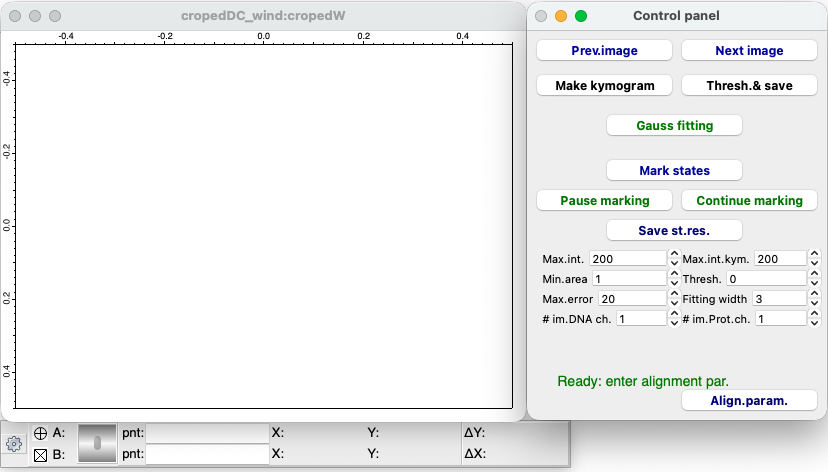828x472 pixels.
Task: Raise the Max.error value with stepper
Action: (x=674, y=294)
